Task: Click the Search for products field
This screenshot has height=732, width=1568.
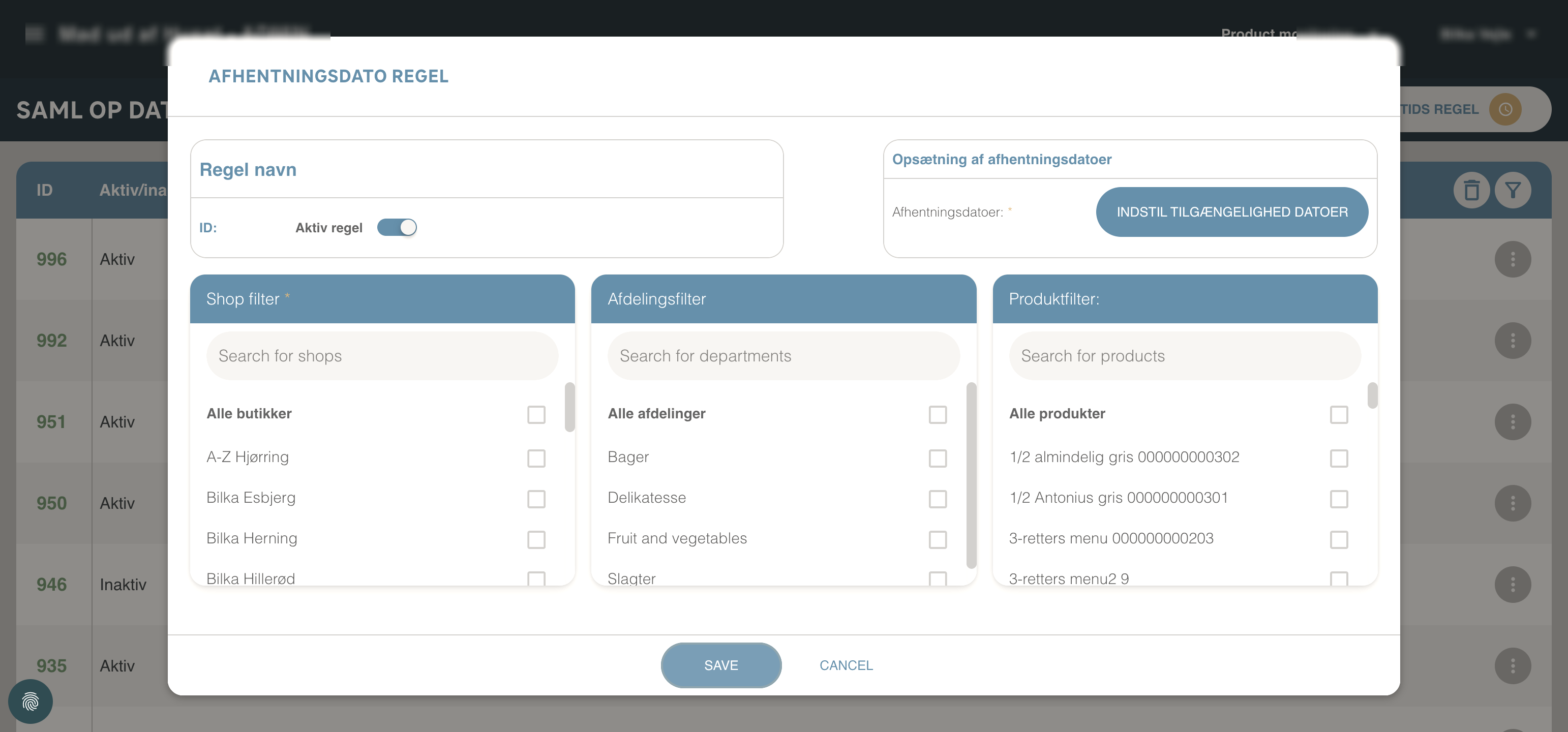Action: (x=1184, y=356)
